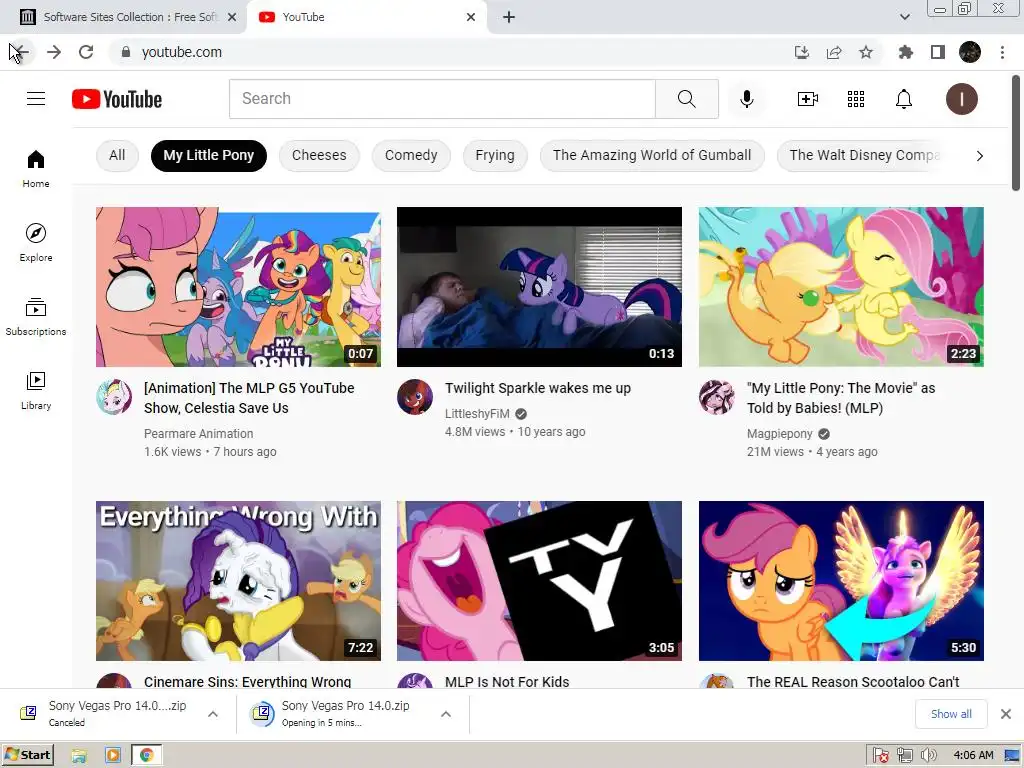This screenshot has height=768, width=1024.
Task: Click the browser back arrow
Action: pos(20,52)
